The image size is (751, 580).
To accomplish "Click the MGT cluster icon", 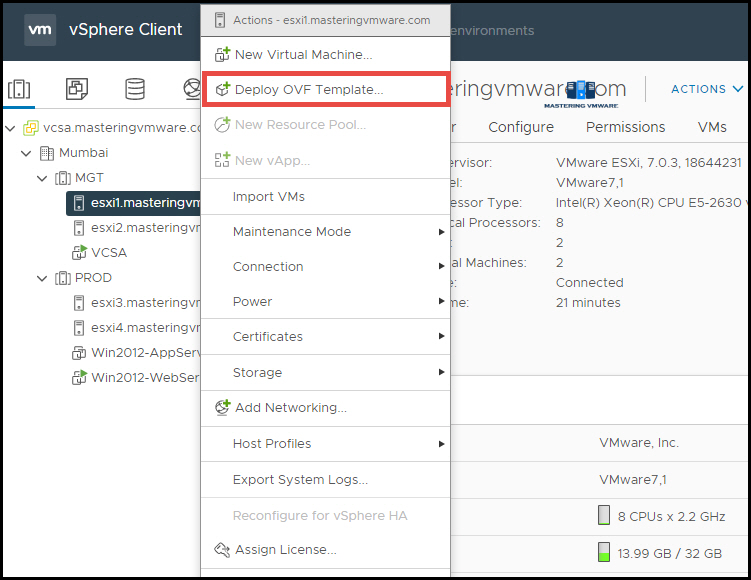I will point(63,178).
